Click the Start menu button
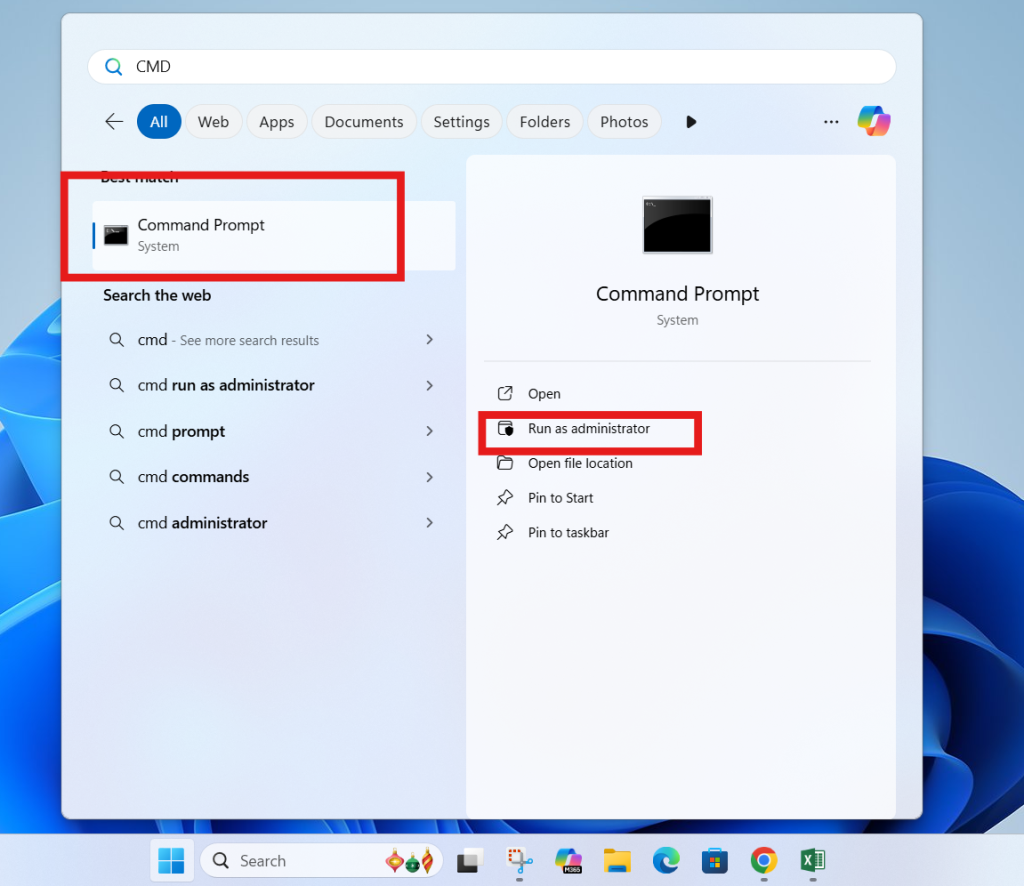This screenshot has width=1024, height=886. (x=171, y=860)
